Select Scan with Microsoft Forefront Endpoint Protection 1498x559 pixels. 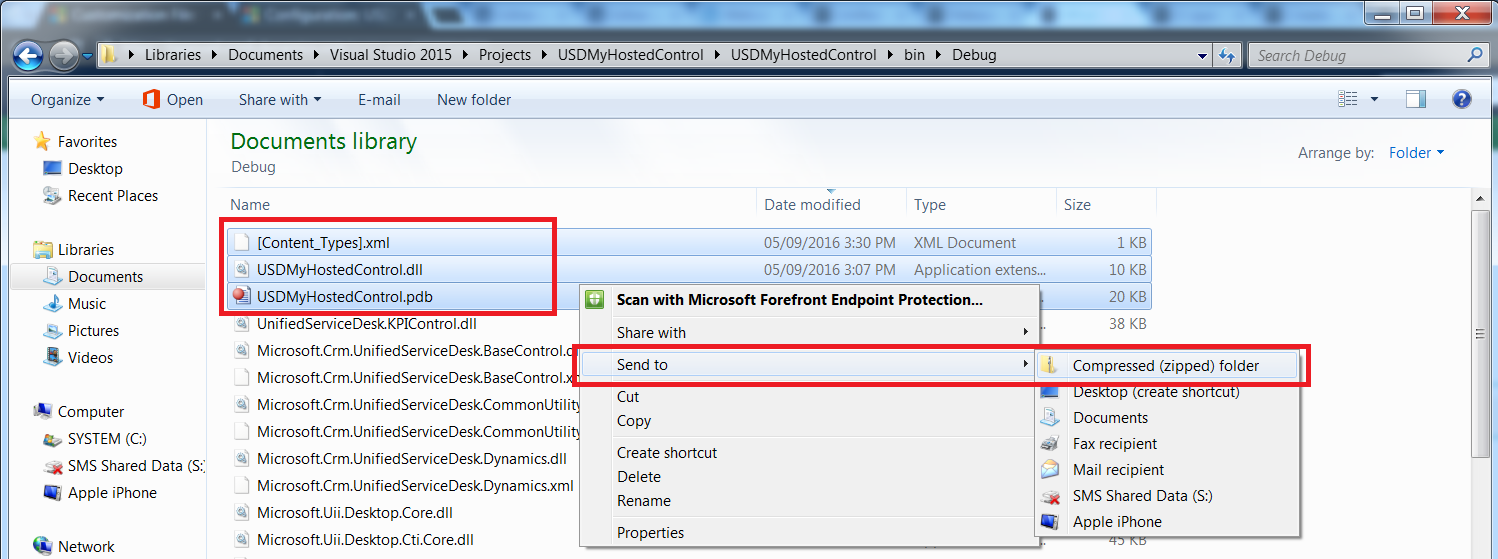coord(799,300)
